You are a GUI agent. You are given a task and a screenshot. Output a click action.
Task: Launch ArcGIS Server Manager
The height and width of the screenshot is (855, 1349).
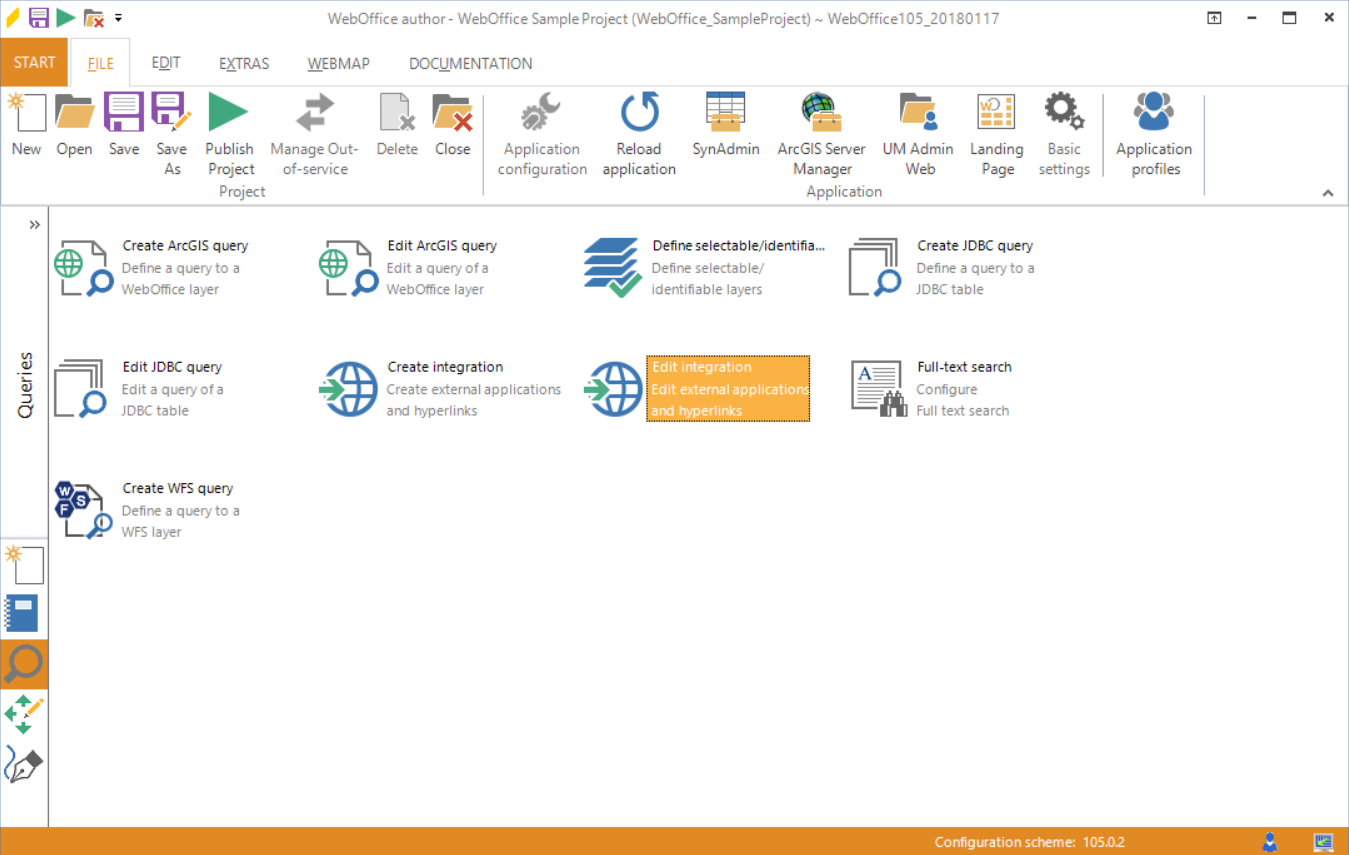point(821,112)
